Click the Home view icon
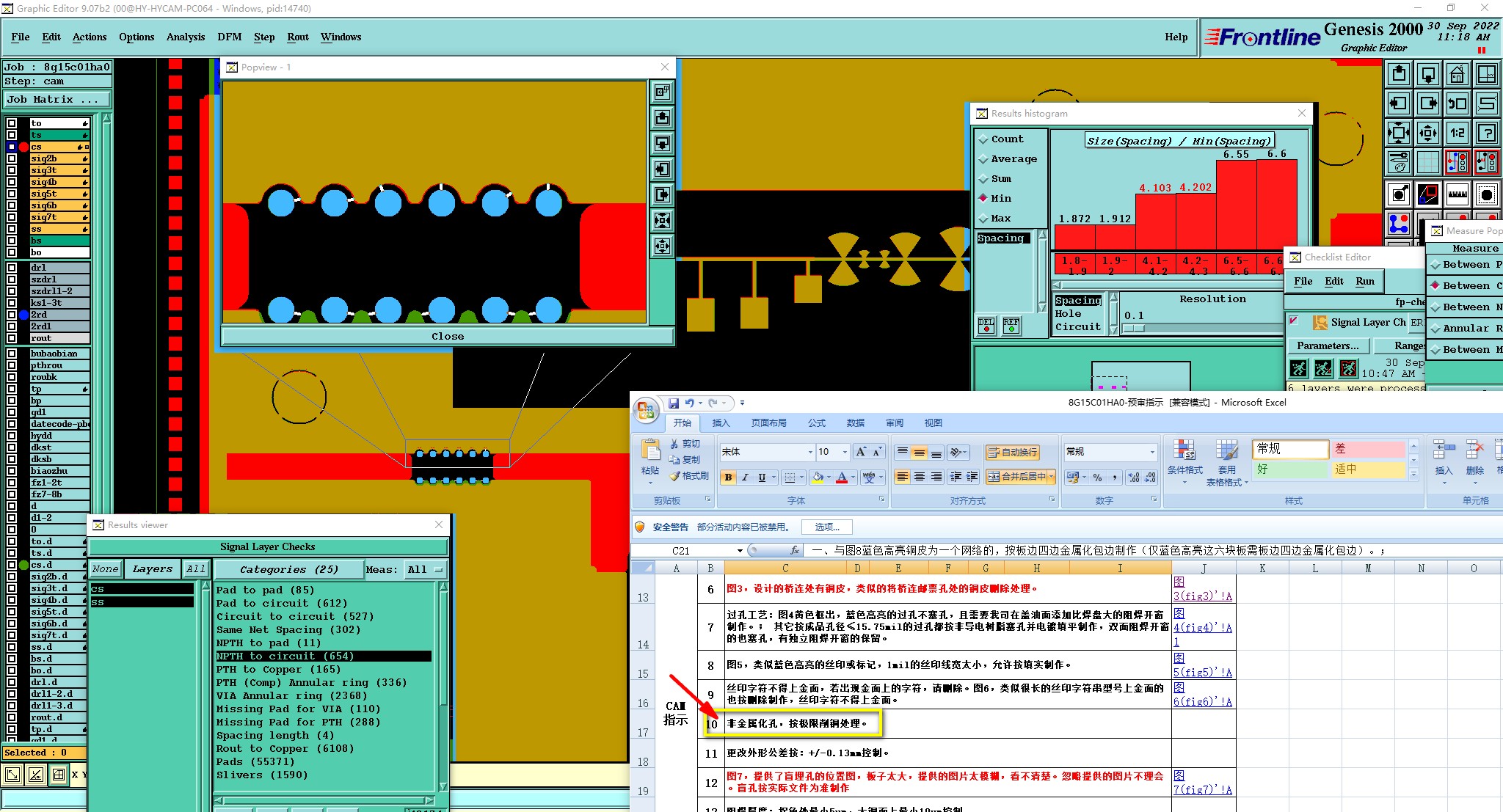 coord(1457,74)
